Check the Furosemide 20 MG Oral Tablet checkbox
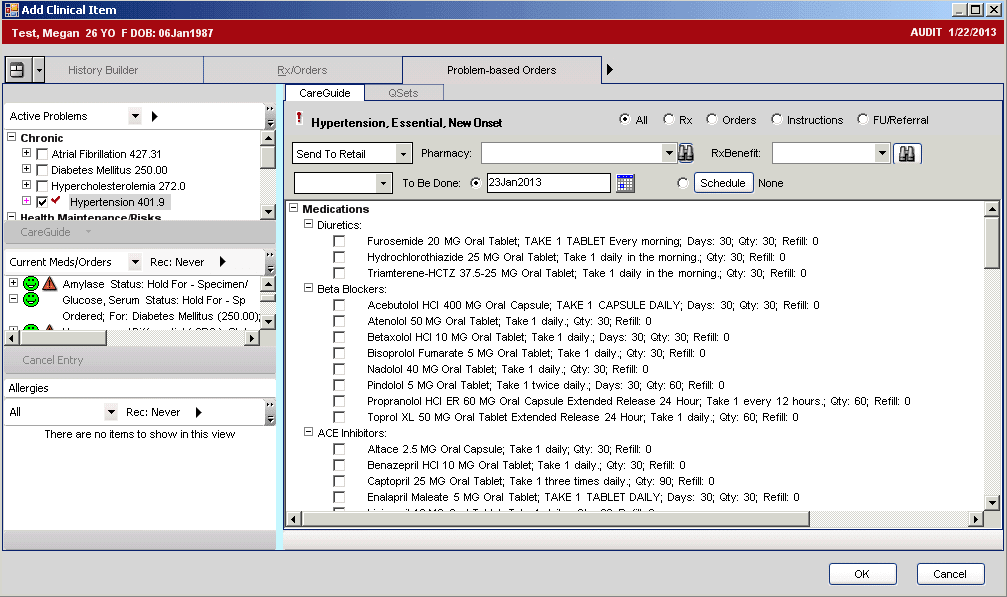 [337, 240]
